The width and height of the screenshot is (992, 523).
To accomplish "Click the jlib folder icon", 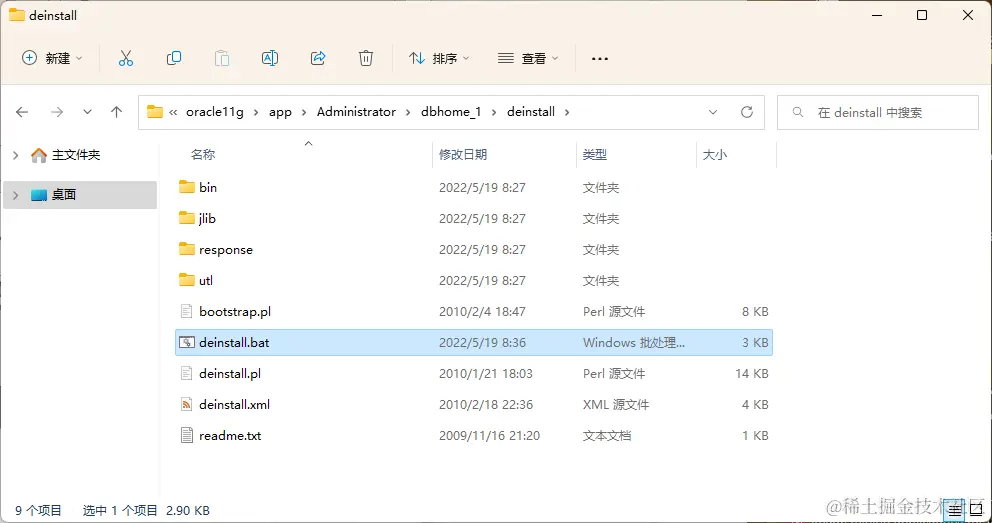I will (x=187, y=218).
